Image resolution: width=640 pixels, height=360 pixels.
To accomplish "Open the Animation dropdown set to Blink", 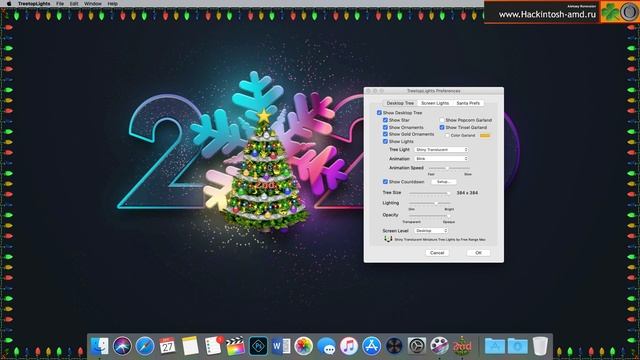I will 441,159.
